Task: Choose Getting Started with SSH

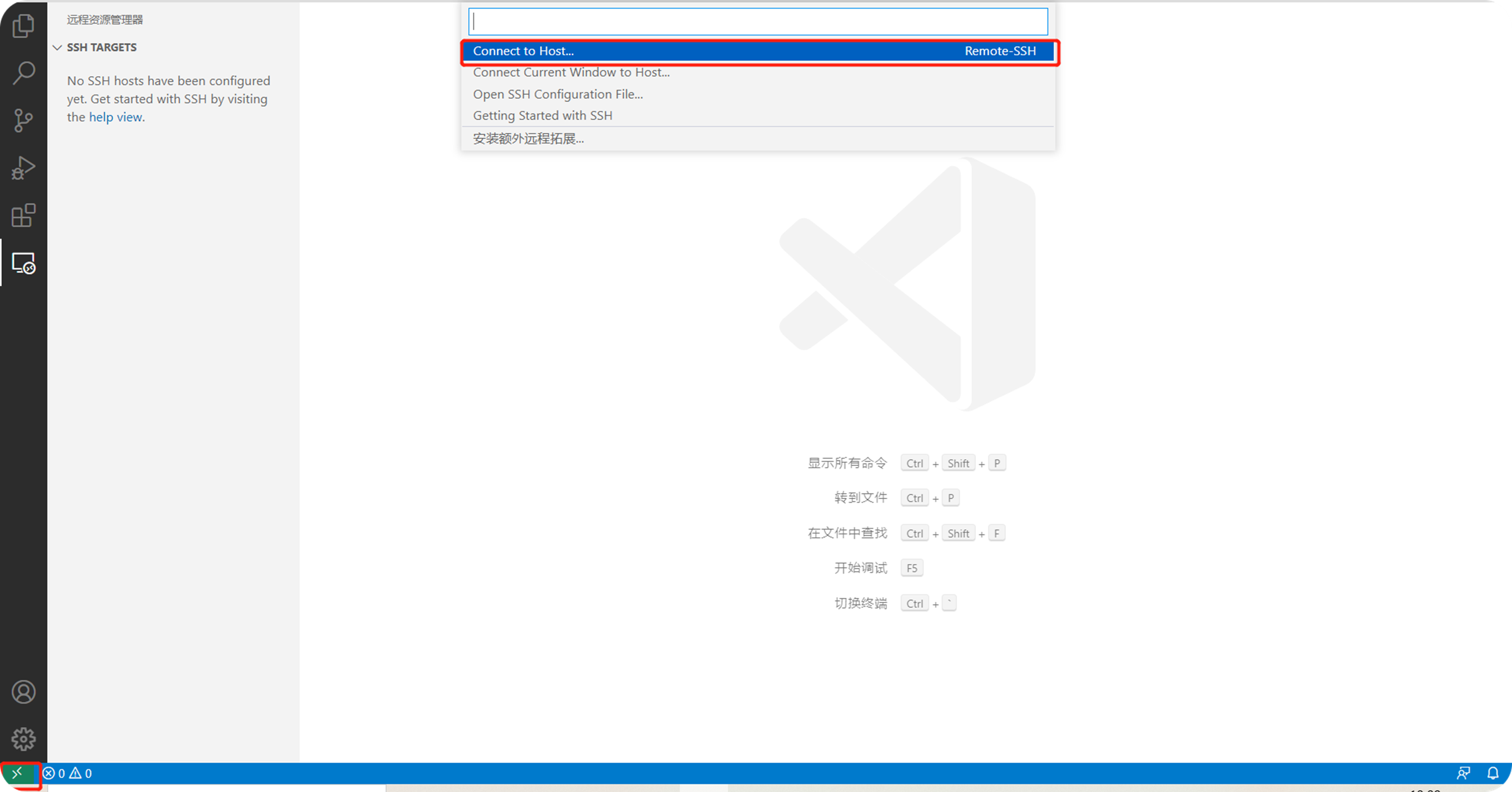Action: (x=542, y=116)
